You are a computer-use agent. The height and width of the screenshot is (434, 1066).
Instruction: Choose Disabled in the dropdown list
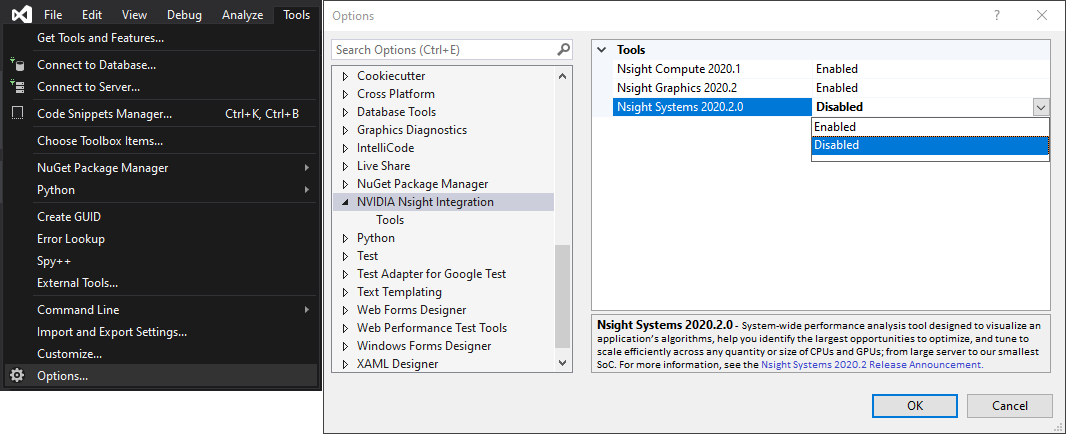(929, 145)
